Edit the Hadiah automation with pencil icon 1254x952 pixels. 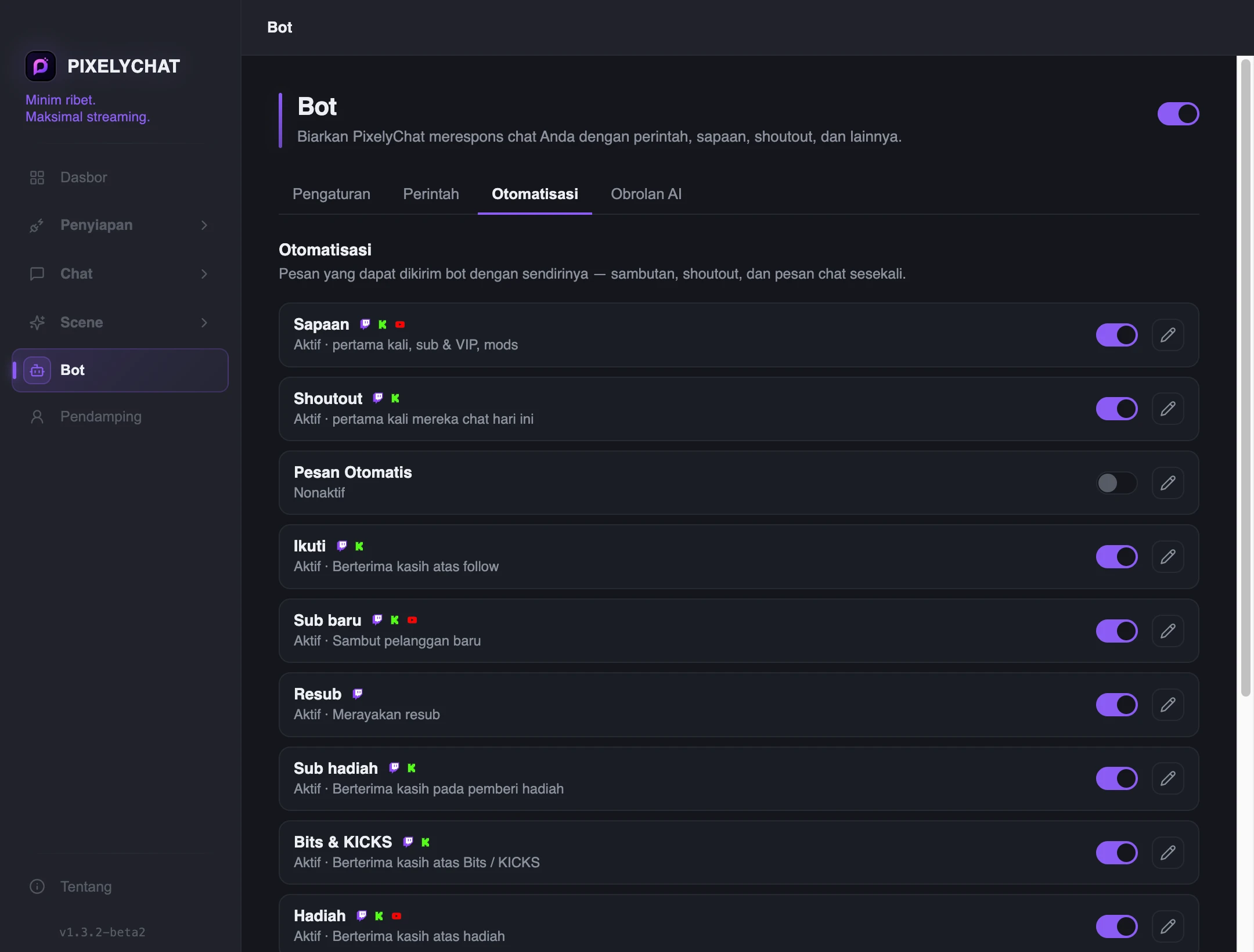tap(1168, 926)
